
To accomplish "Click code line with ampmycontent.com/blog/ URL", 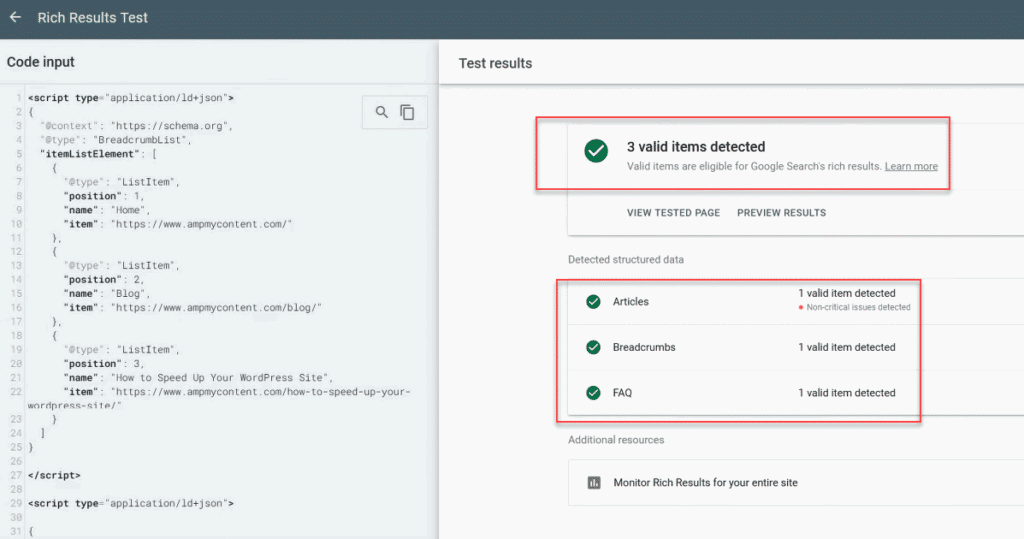I will pyautogui.click(x=193, y=308).
